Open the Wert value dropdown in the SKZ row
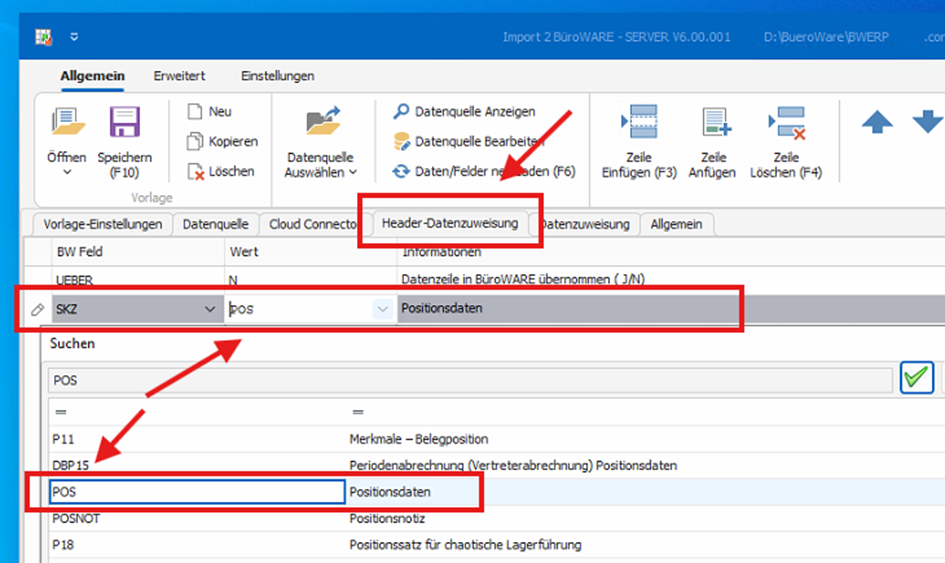The height and width of the screenshot is (563, 945). (383, 309)
